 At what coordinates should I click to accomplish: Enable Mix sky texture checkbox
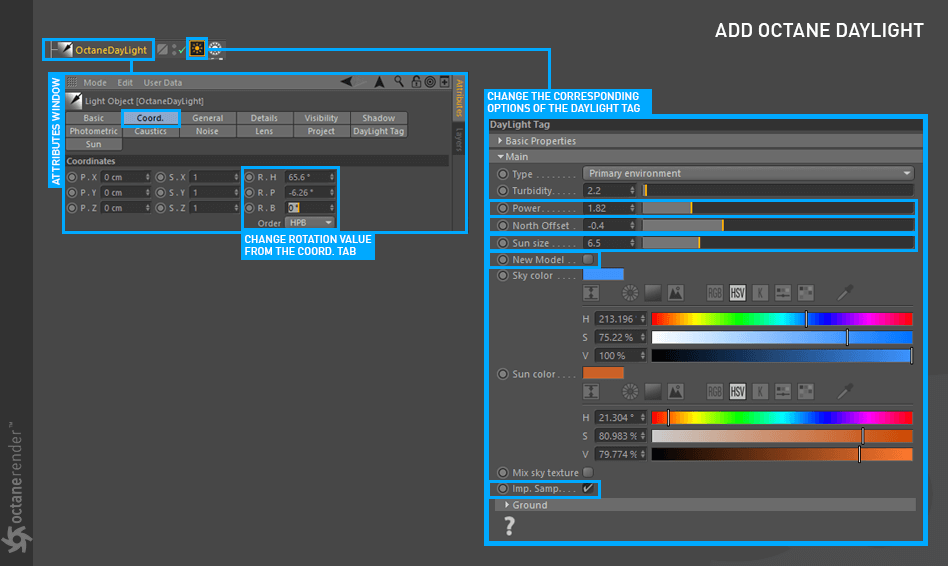tap(588, 472)
